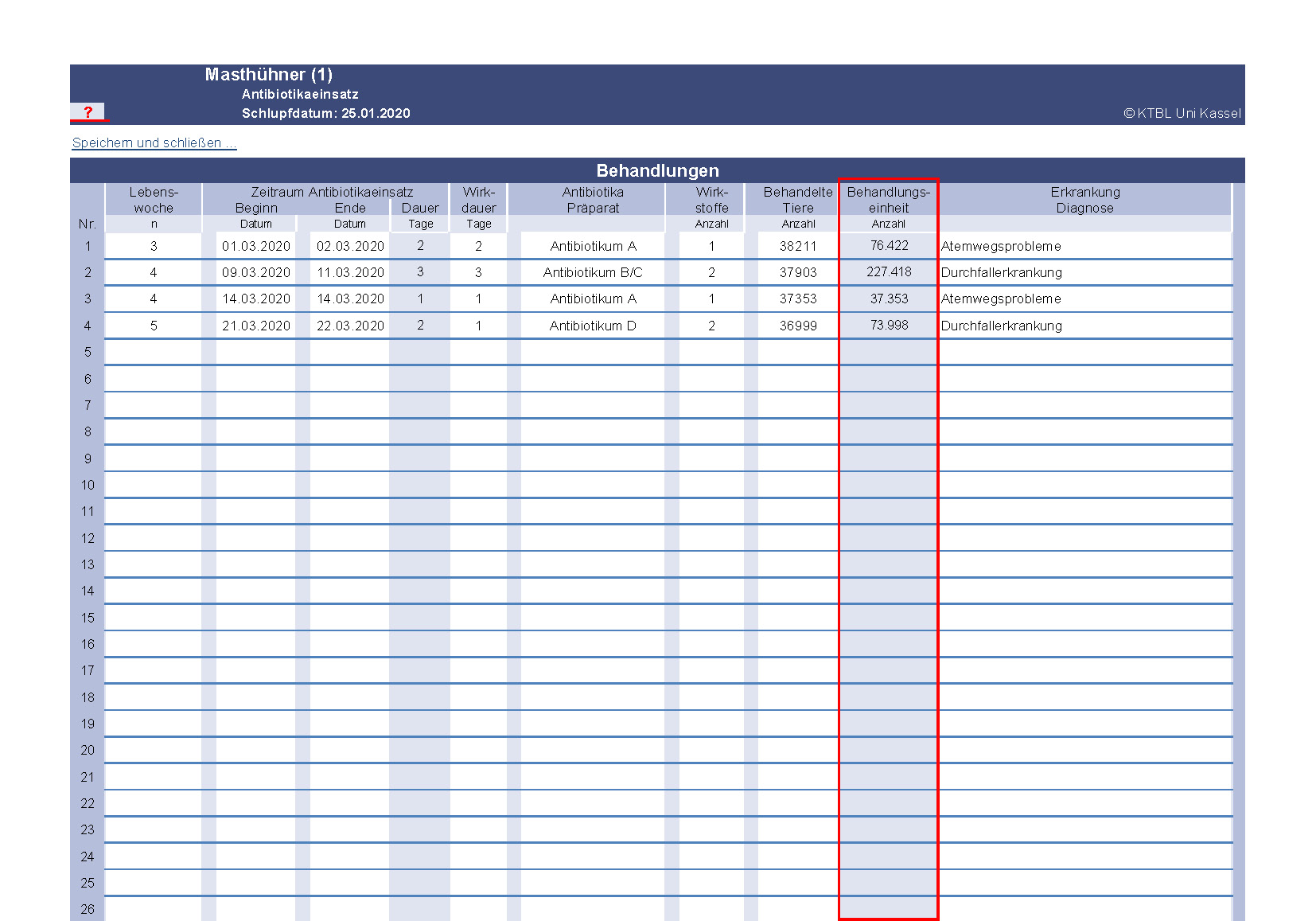The height and width of the screenshot is (921, 1316).
Task: Click the Antibiotikum D preparation cell
Action: pos(593,326)
